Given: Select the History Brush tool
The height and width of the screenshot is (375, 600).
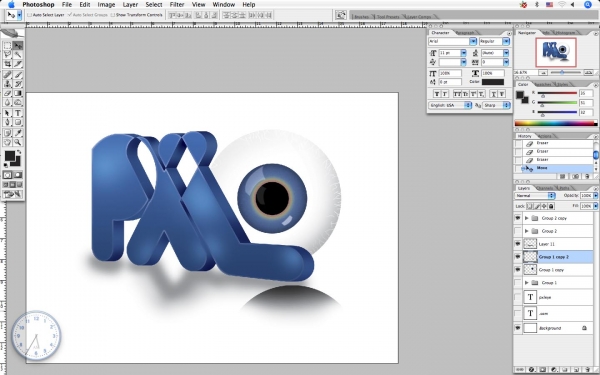Looking at the screenshot, I should click(18, 84).
